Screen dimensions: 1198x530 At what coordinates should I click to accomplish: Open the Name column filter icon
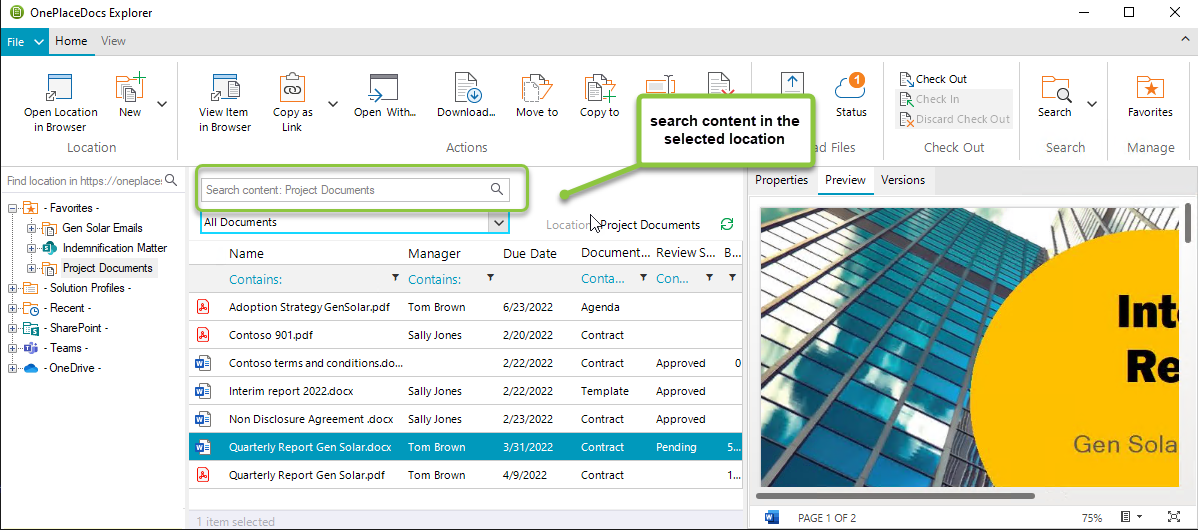pyautogui.click(x=395, y=276)
